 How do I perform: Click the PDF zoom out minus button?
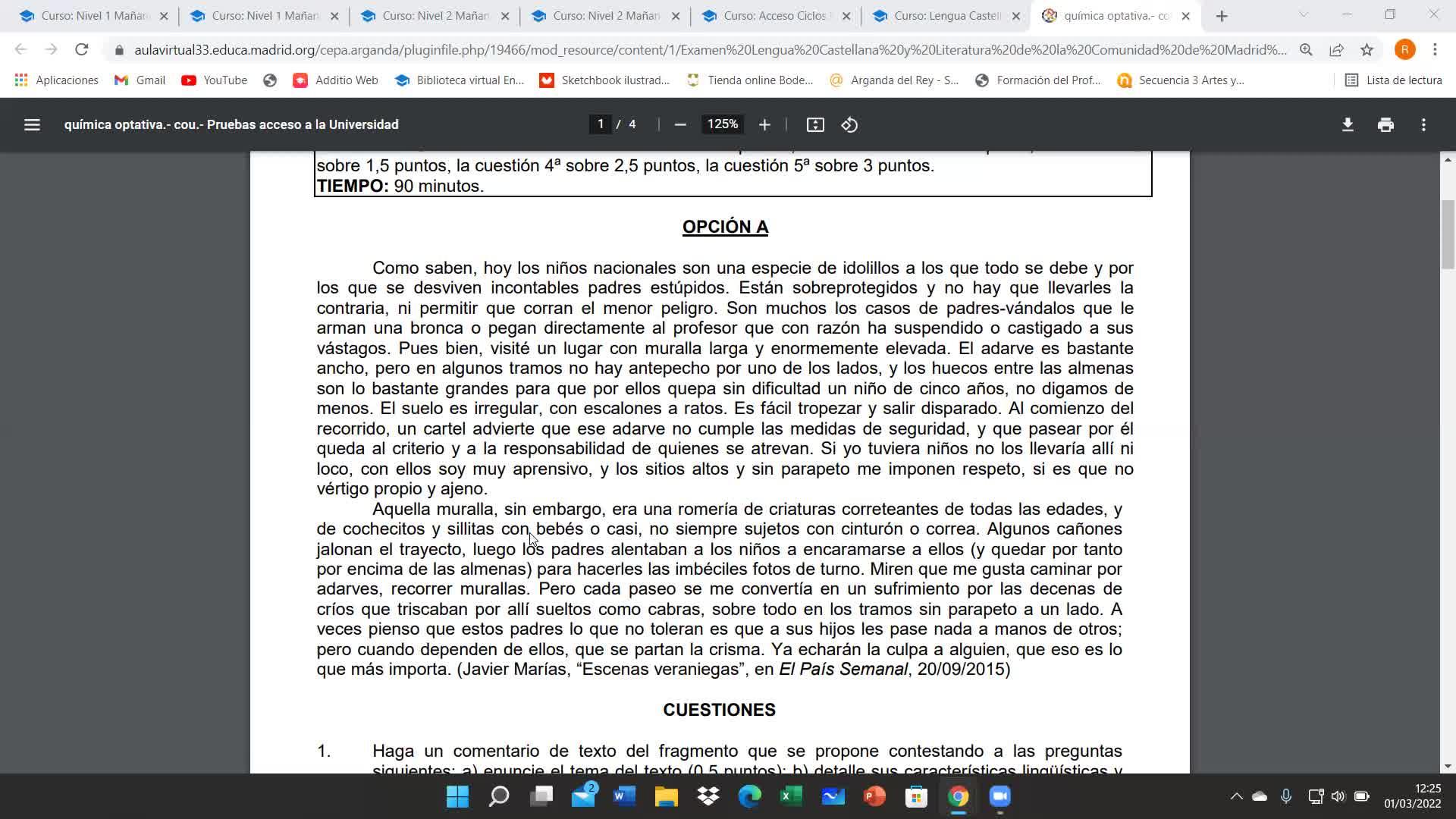[680, 124]
